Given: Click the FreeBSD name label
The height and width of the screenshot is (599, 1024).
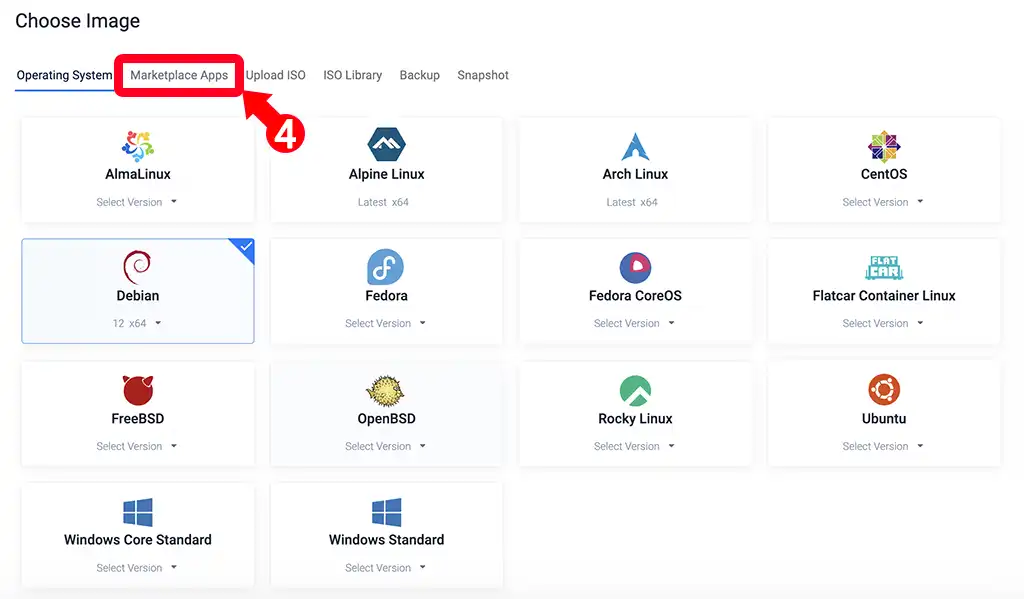Looking at the screenshot, I should point(138,419).
